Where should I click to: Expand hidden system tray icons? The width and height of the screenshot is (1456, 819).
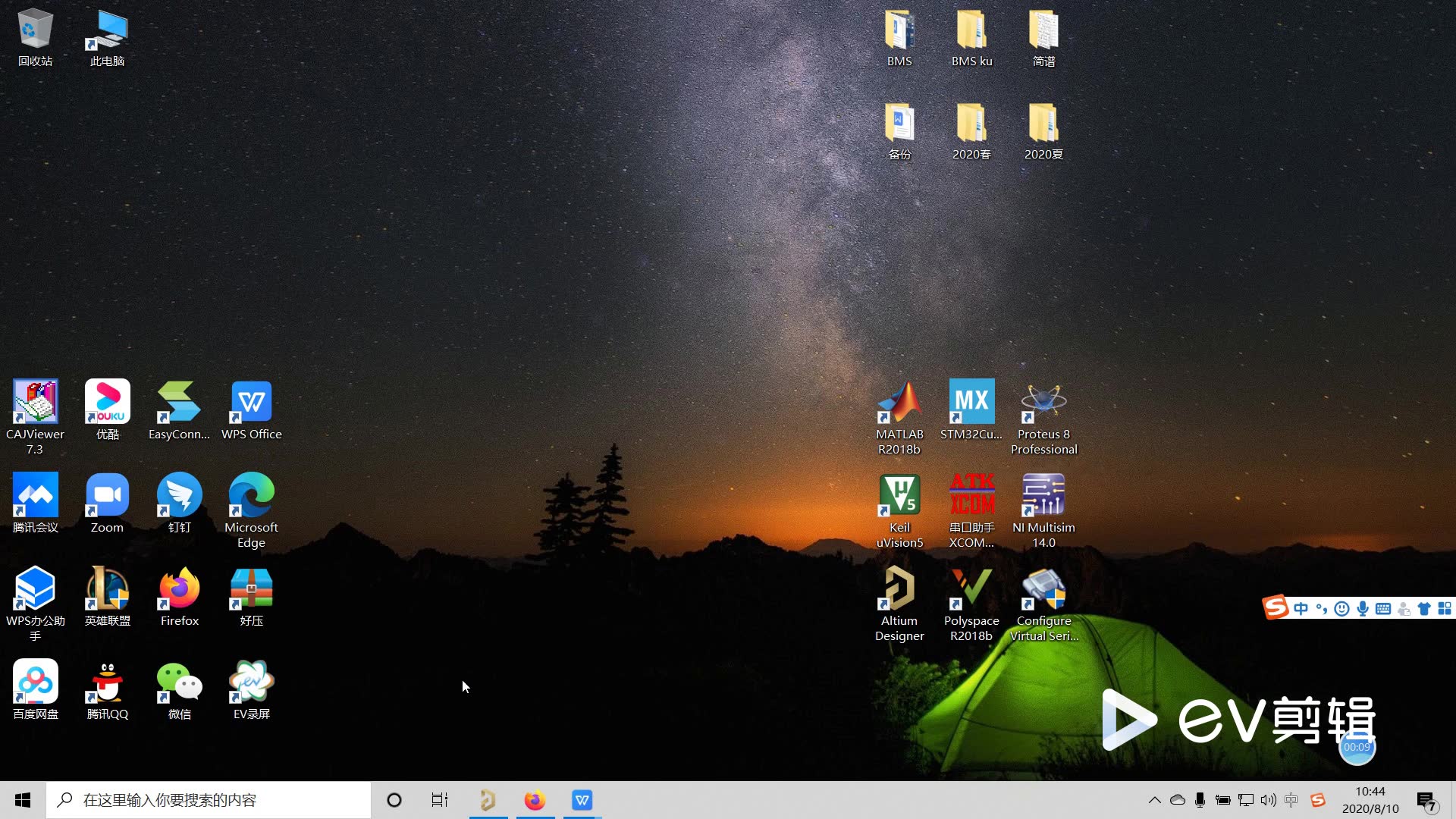[x=1154, y=800]
